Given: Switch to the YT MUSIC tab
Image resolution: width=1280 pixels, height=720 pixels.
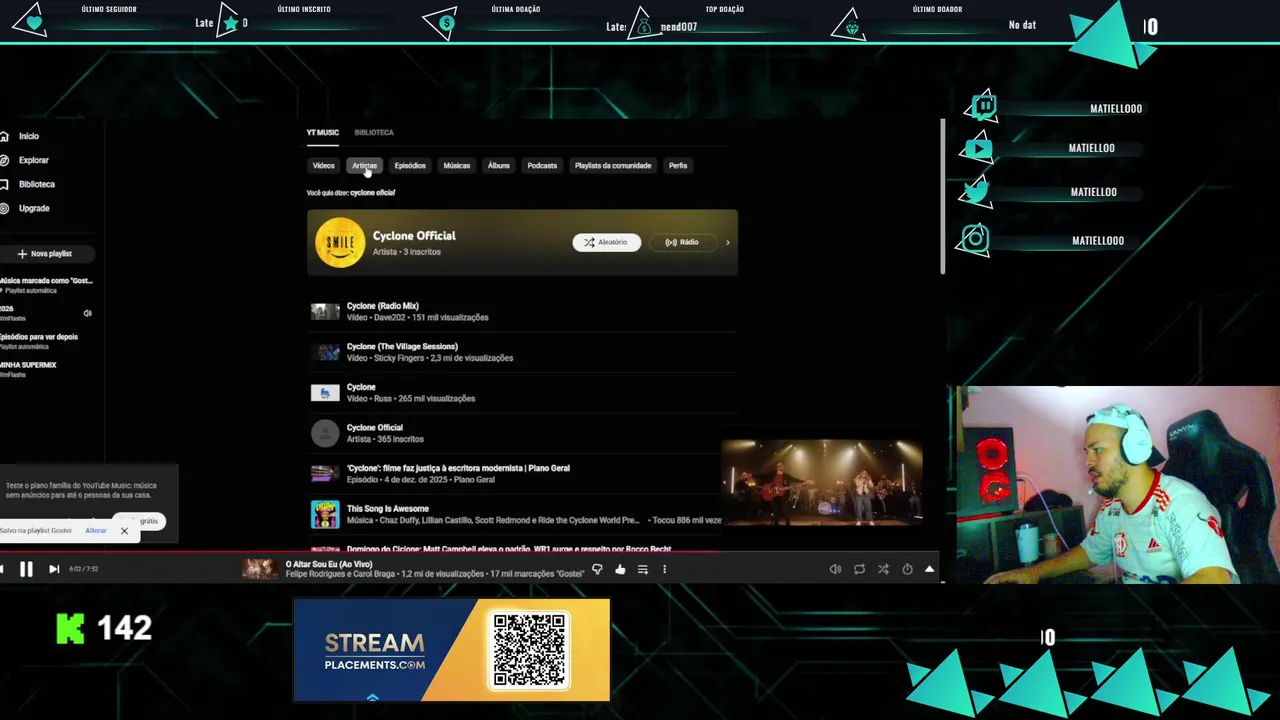Looking at the screenshot, I should coord(322,132).
